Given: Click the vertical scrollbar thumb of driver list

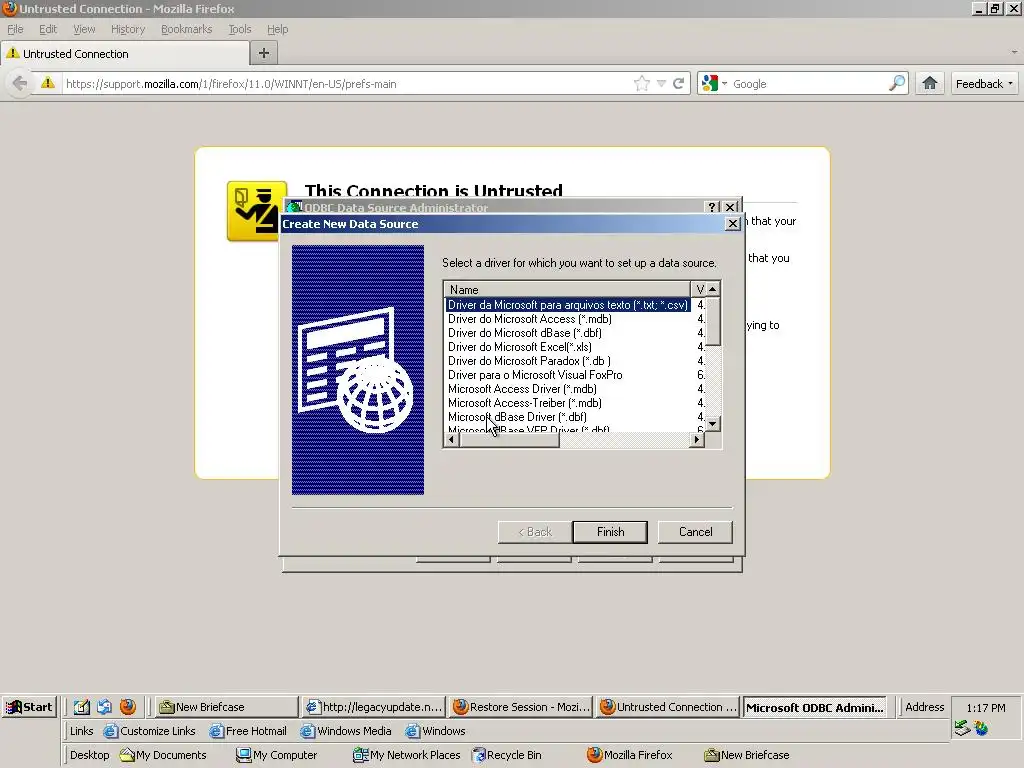Looking at the screenshot, I should tap(712, 321).
